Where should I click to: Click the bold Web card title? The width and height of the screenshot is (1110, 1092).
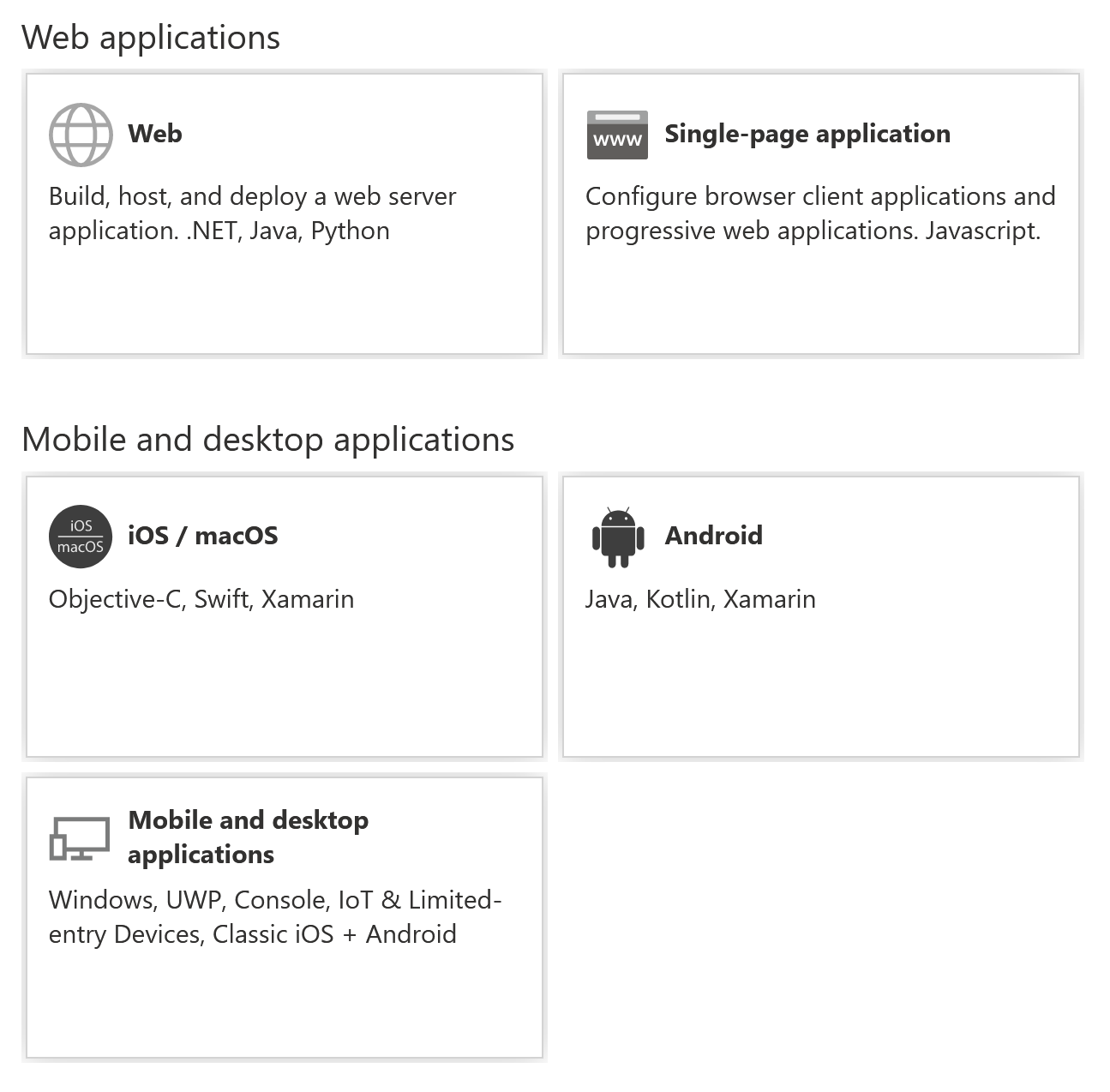coord(155,134)
